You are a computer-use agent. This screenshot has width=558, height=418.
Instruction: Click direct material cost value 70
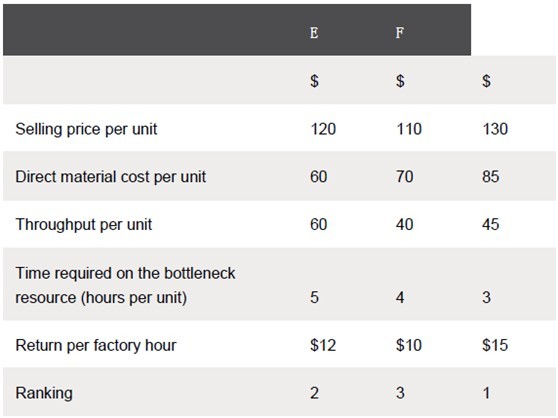(x=405, y=177)
